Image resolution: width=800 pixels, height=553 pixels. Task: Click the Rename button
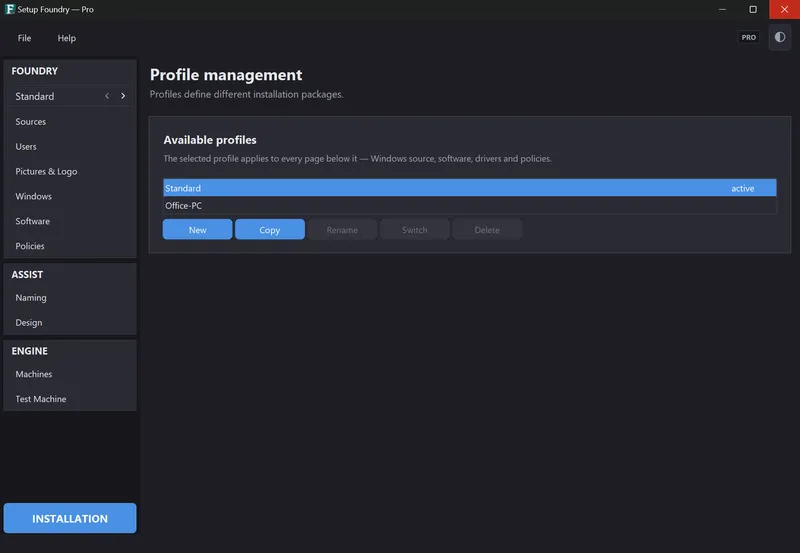pos(342,230)
